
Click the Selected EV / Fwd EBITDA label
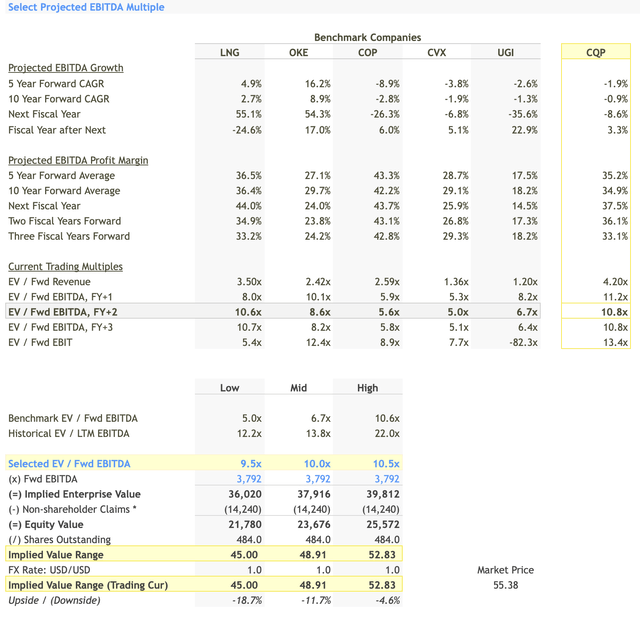tap(69, 464)
